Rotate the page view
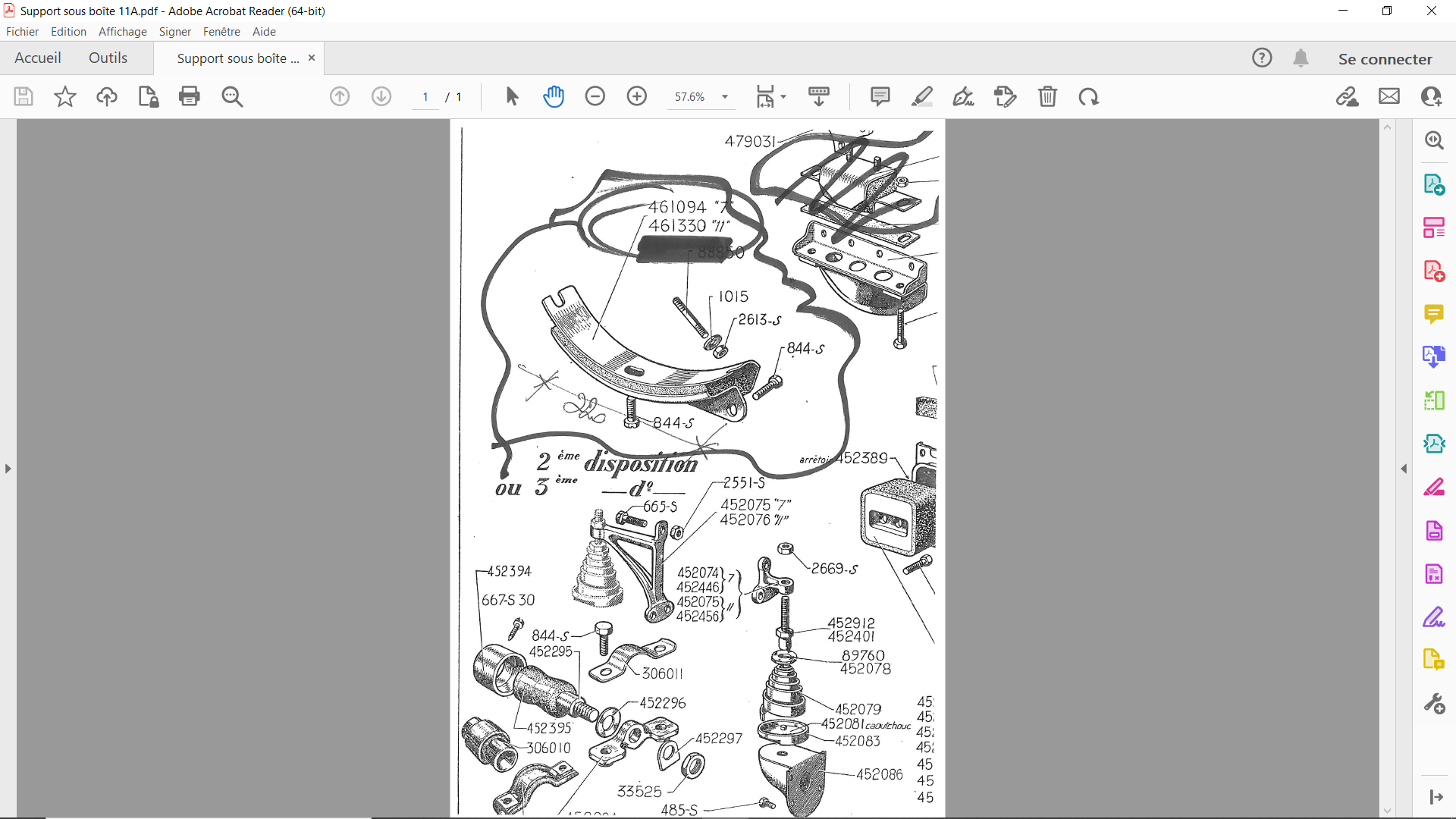Screen dimensions: 1456x819 click(1089, 96)
